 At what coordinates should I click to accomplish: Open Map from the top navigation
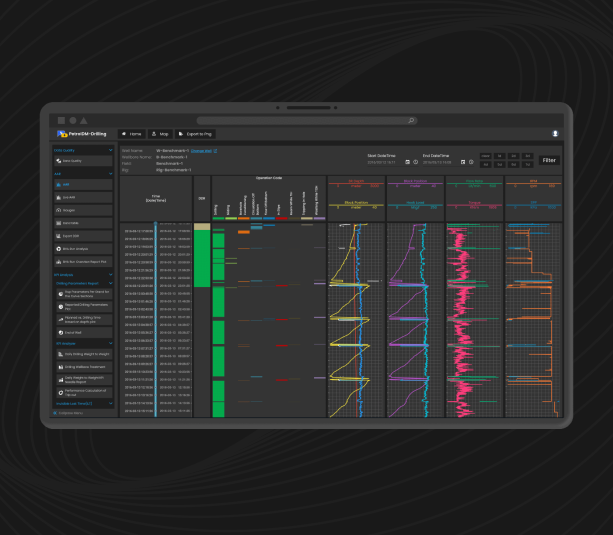[x=160, y=134]
